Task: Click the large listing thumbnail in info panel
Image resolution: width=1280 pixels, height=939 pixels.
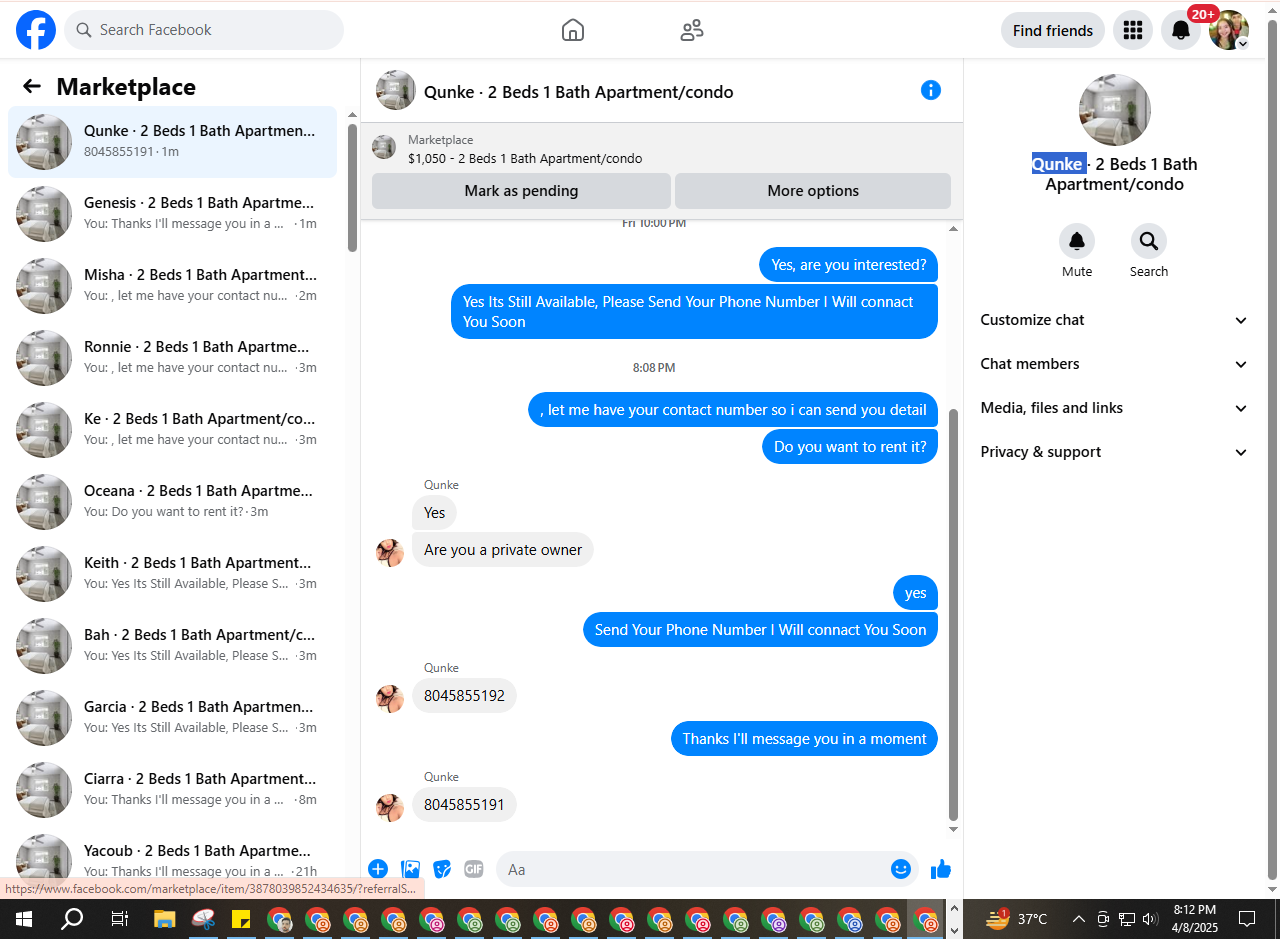Action: (x=1115, y=110)
